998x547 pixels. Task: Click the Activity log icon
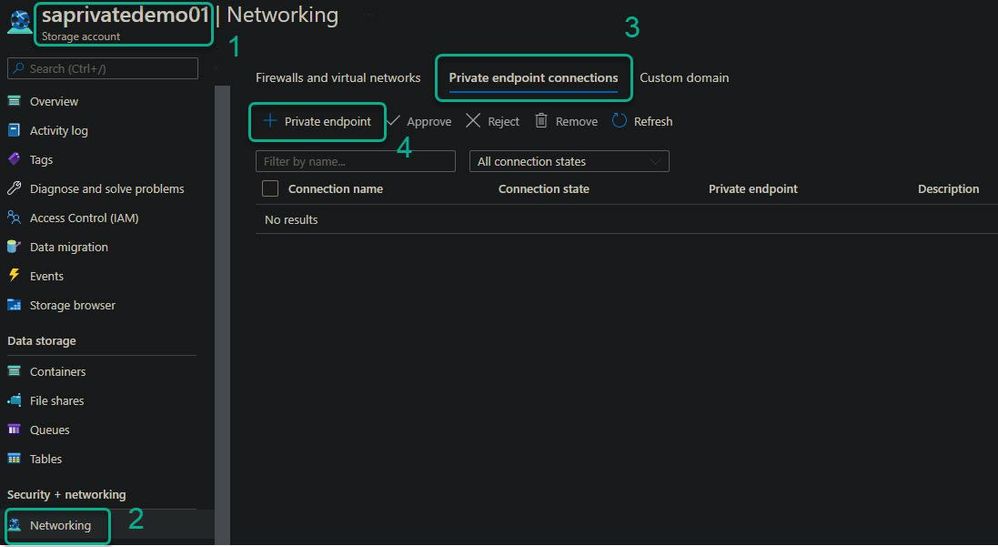coord(14,131)
